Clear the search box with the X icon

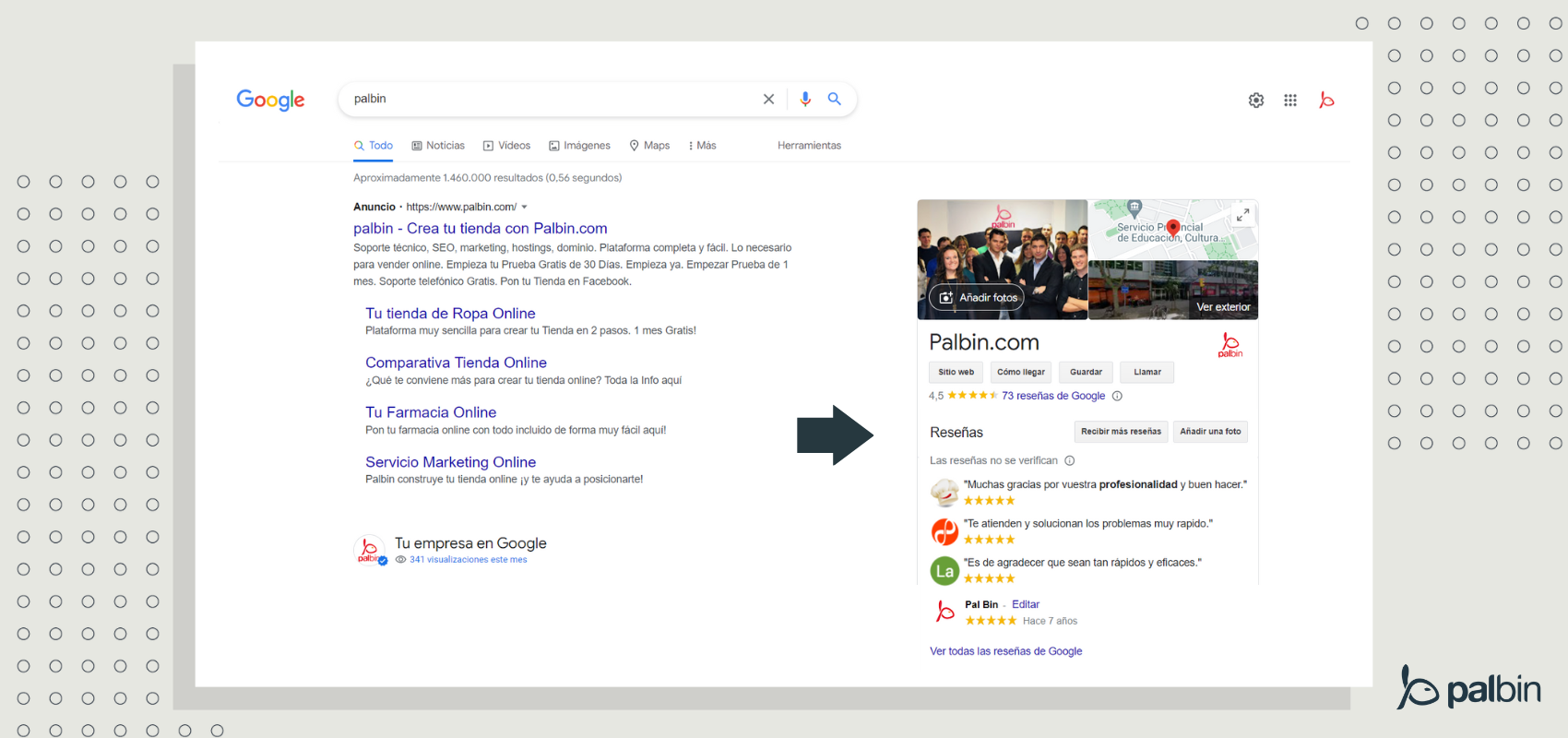(x=768, y=100)
